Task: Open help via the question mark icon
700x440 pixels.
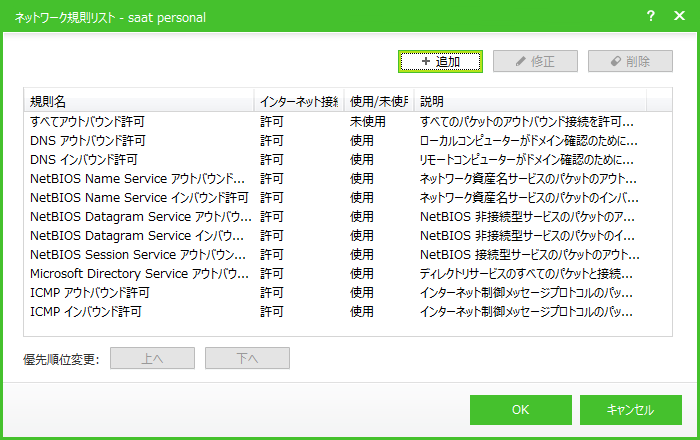Action: click(x=650, y=16)
